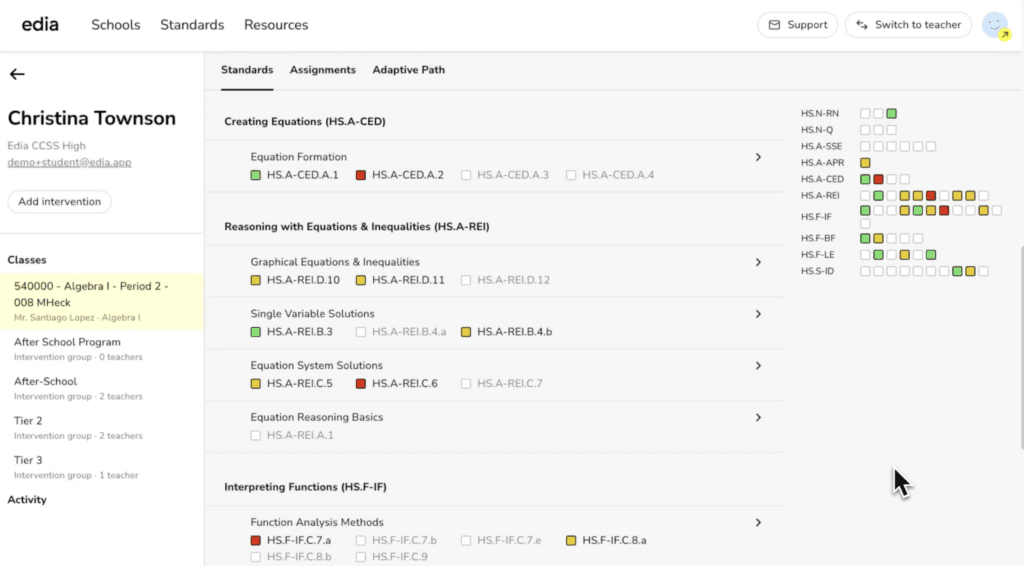Expand the Single Variable Solutions chevron
Viewport: 1024px width, 566px height.
[x=758, y=313]
